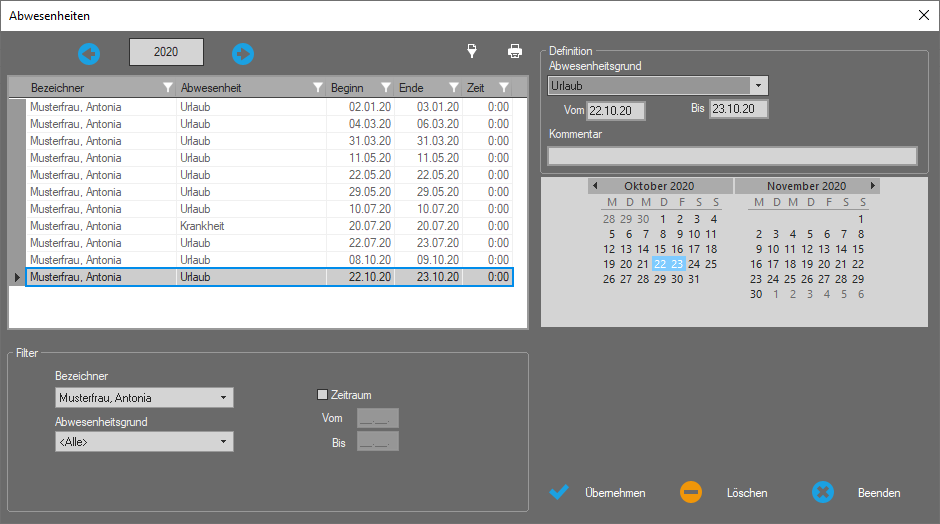Enable the Zeitraum checkbox
Viewport: 940px width, 524px height.
pyautogui.click(x=322, y=395)
